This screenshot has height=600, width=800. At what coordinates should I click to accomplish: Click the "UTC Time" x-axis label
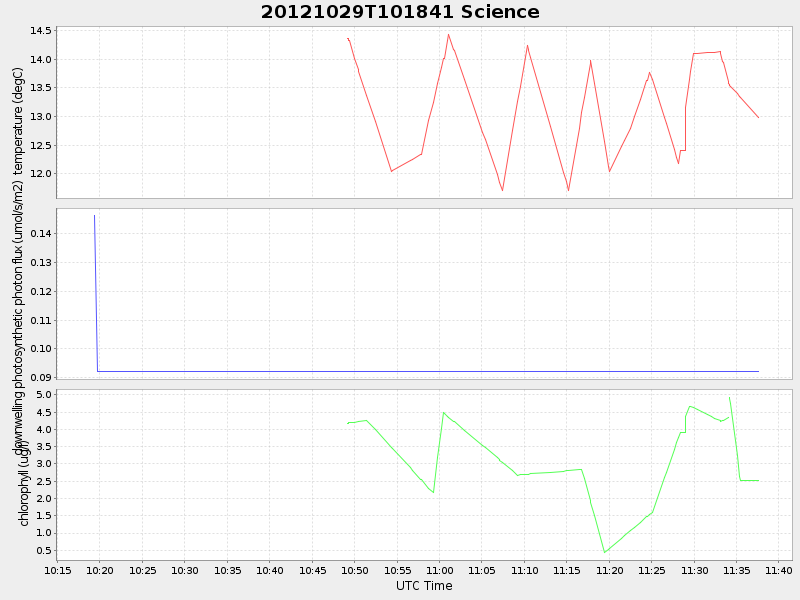click(x=424, y=586)
